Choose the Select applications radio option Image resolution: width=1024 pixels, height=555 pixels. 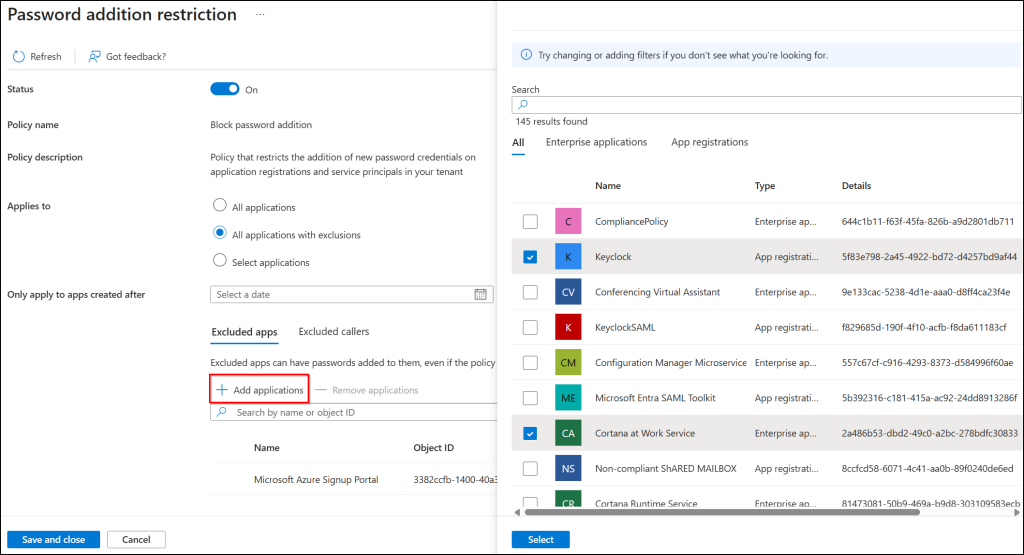coord(220,261)
